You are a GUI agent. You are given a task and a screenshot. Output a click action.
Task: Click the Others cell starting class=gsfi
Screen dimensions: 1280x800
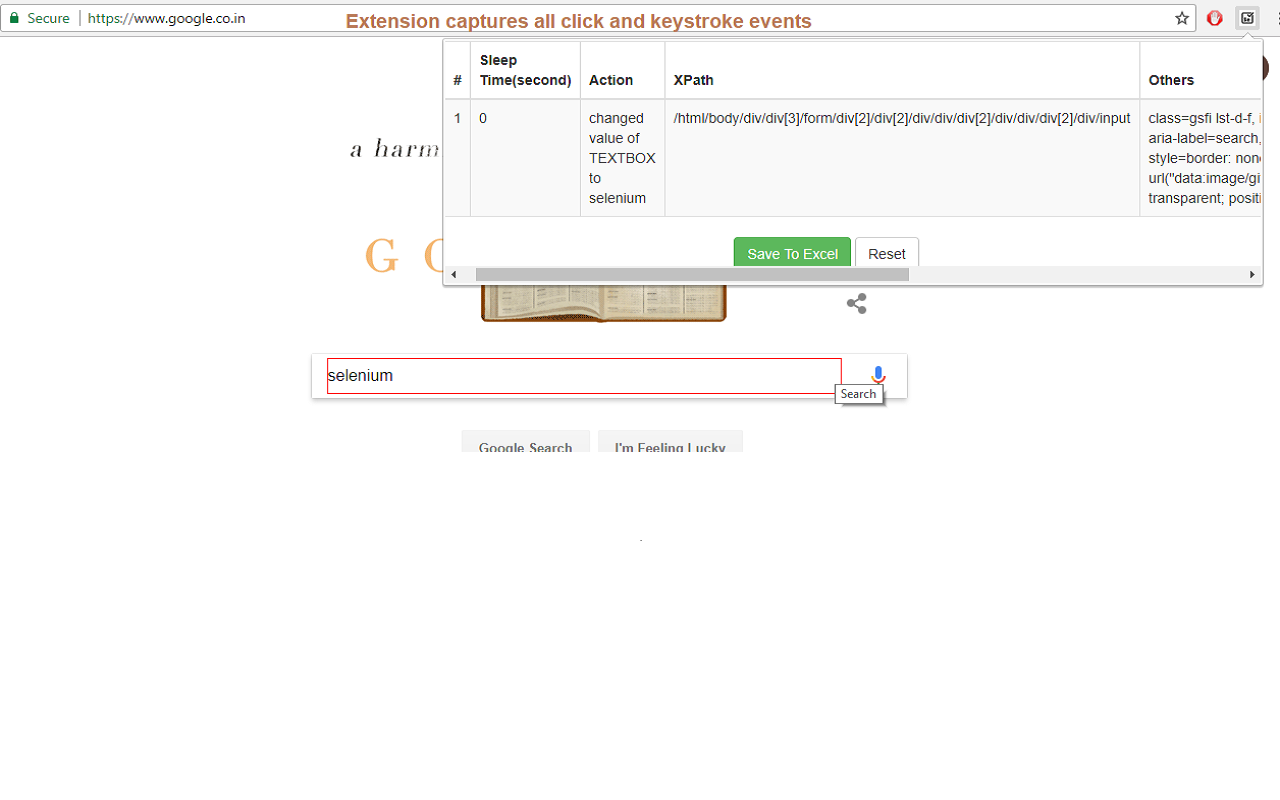pyautogui.click(x=1201, y=158)
